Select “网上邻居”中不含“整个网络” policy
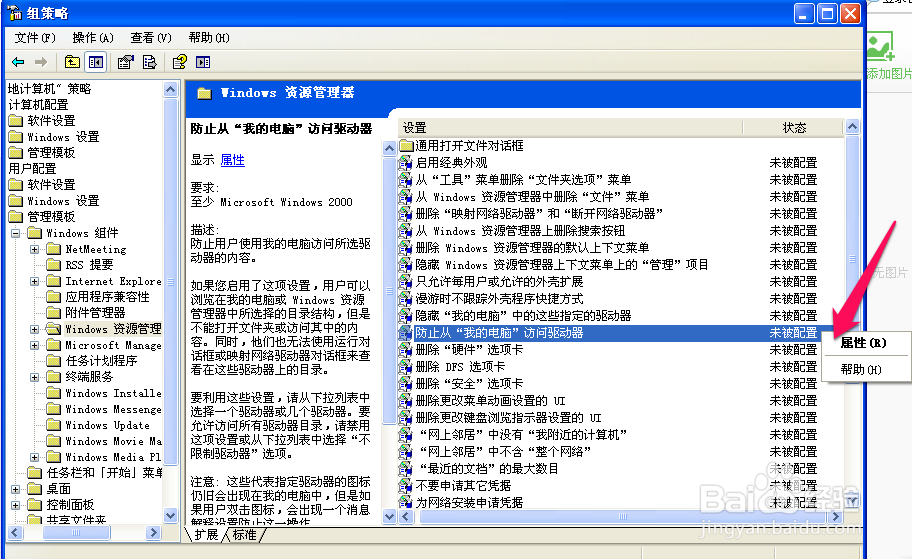 (x=505, y=452)
